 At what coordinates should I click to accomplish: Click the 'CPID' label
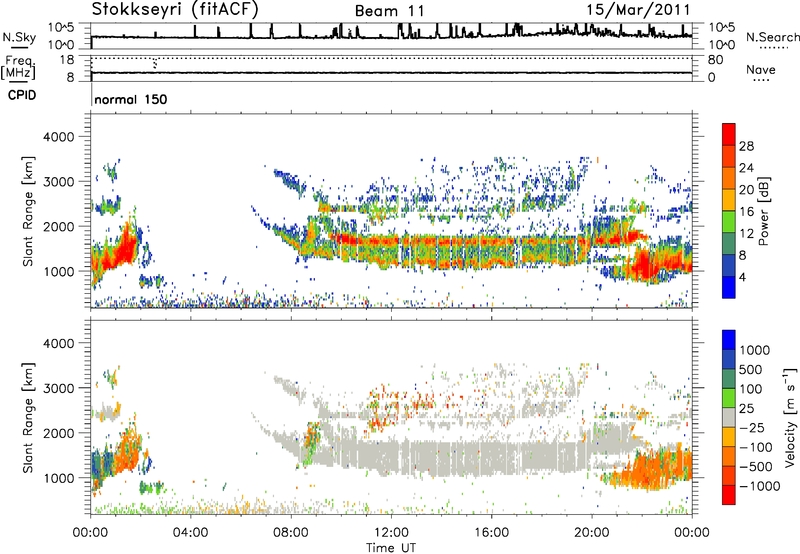(22, 95)
